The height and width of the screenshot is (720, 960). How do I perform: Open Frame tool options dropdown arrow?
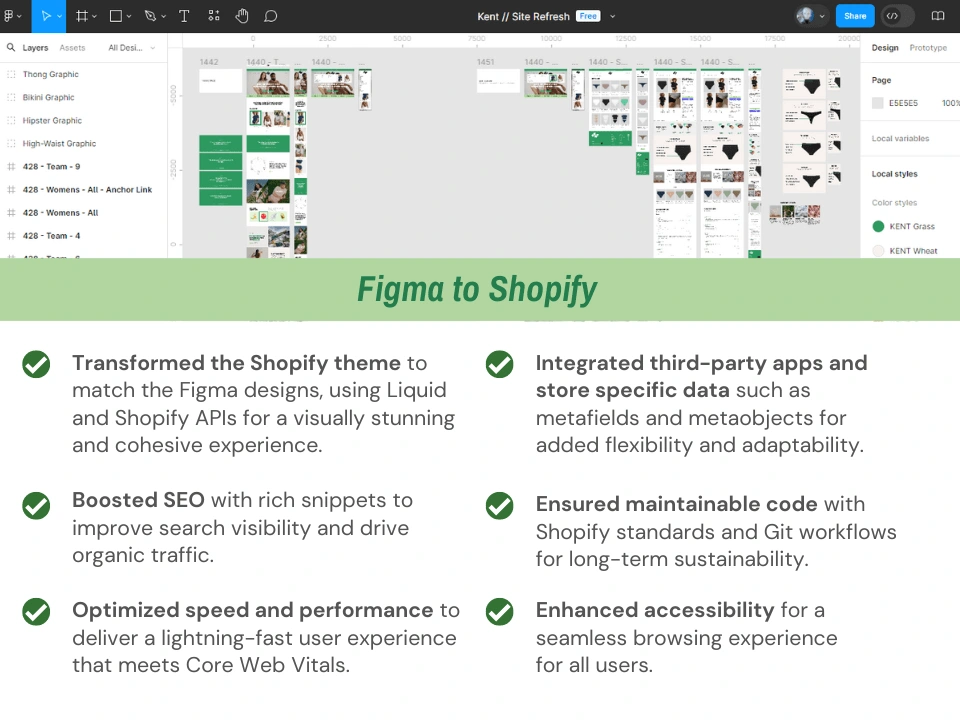[x=94, y=17]
